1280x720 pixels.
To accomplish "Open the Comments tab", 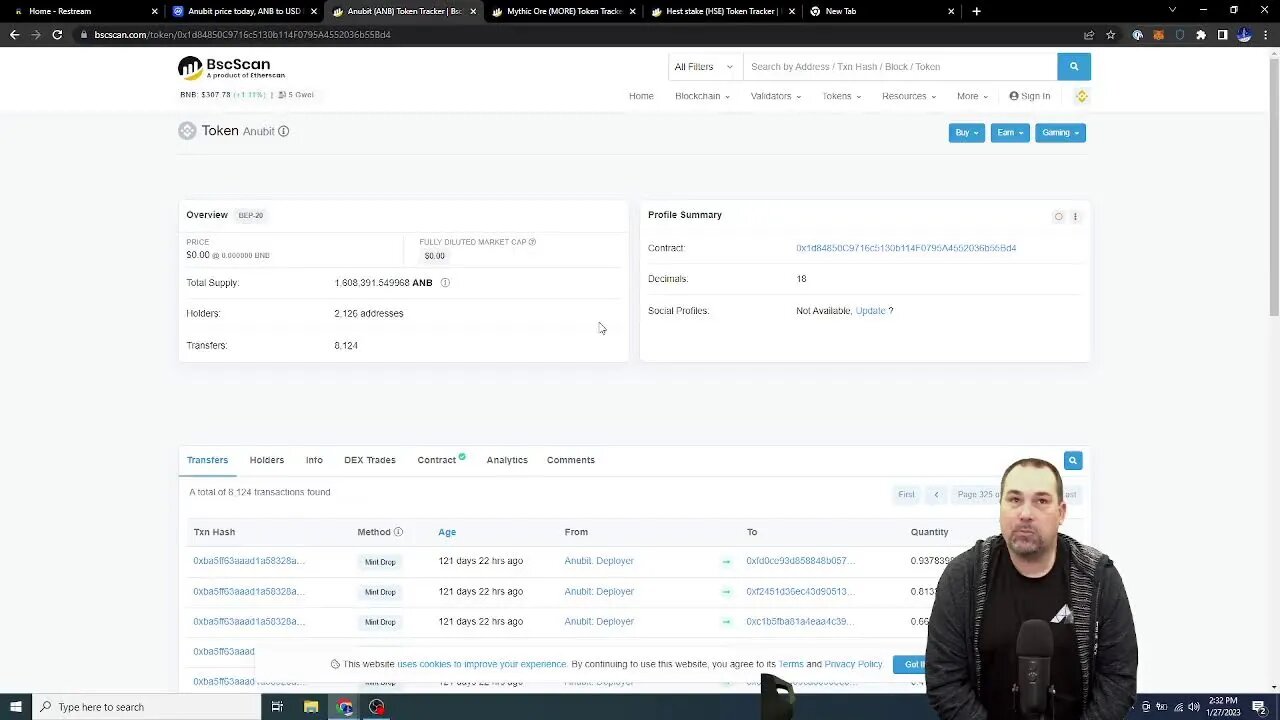I will pyautogui.click(x=571, y=460).
